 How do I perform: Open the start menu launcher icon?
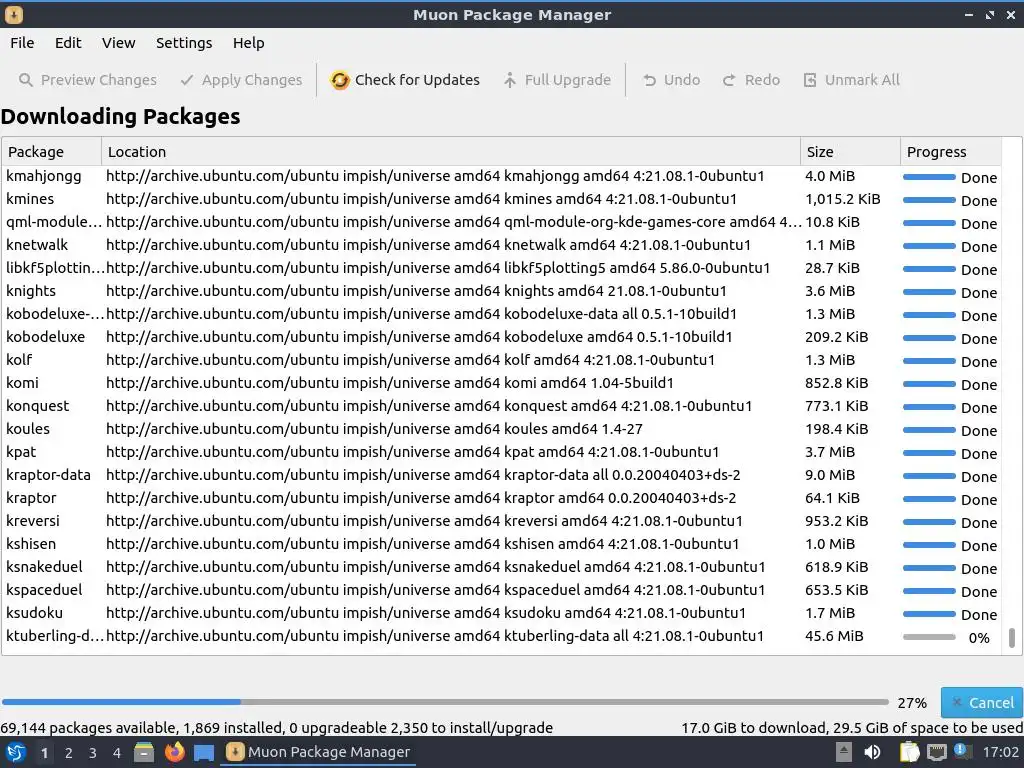tap(16, 753)
